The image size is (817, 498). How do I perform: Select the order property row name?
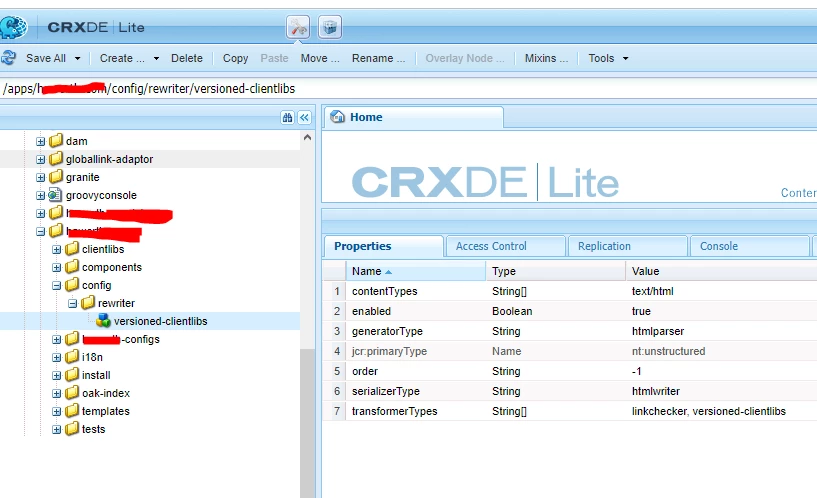click(x=365, y=371)
